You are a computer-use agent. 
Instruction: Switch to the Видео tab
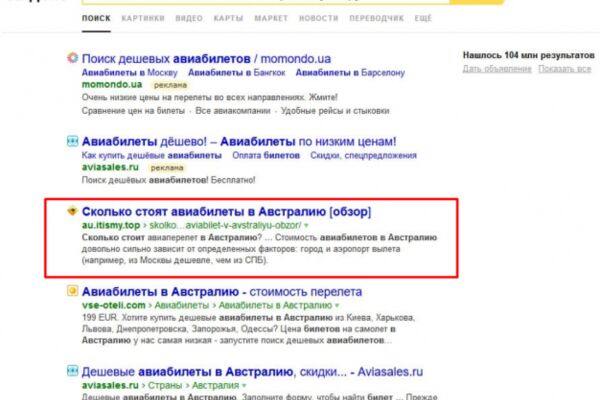tap(189, 18)
